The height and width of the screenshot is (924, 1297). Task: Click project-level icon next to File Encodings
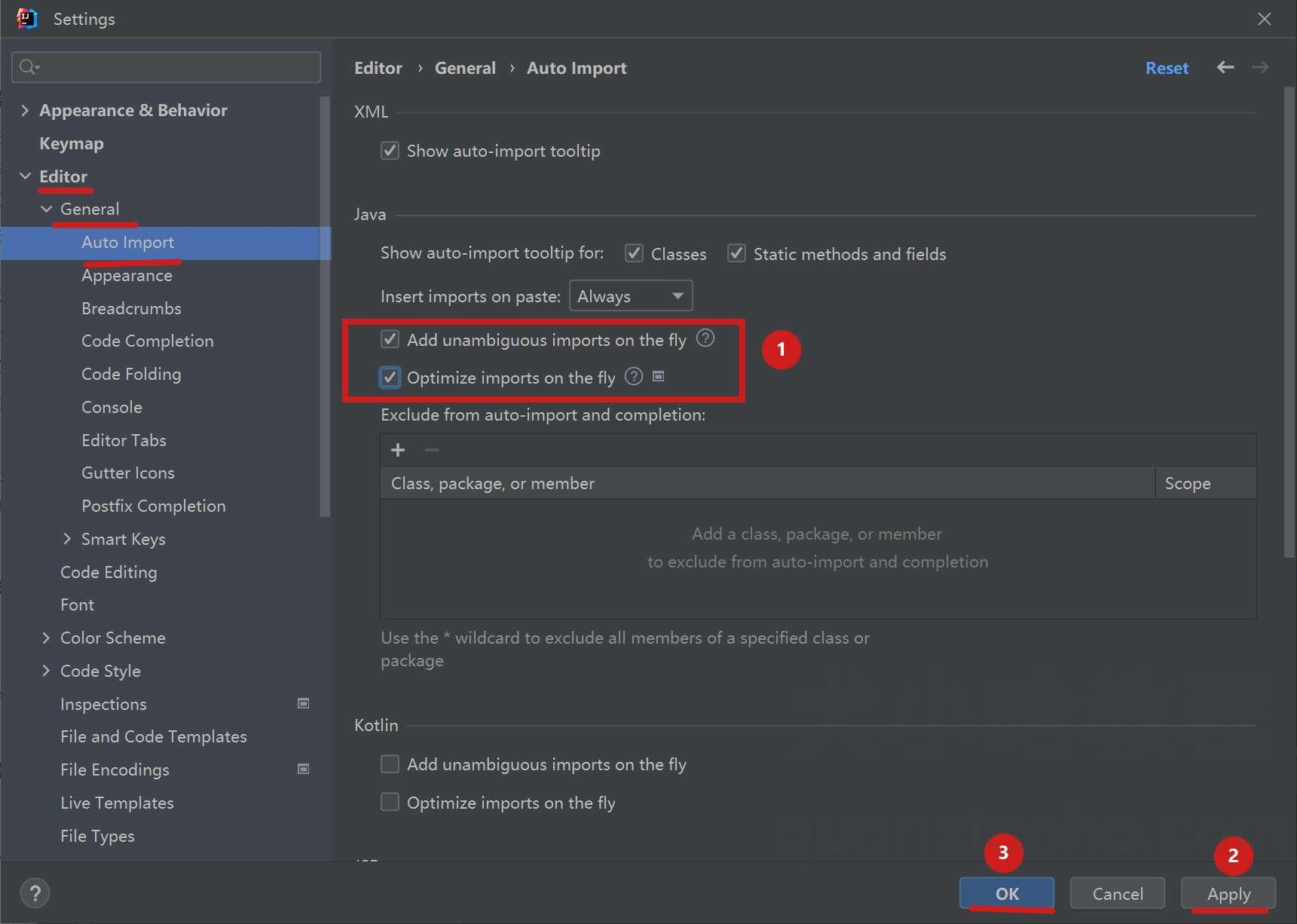pyautogui.click(x=304, y=769)
